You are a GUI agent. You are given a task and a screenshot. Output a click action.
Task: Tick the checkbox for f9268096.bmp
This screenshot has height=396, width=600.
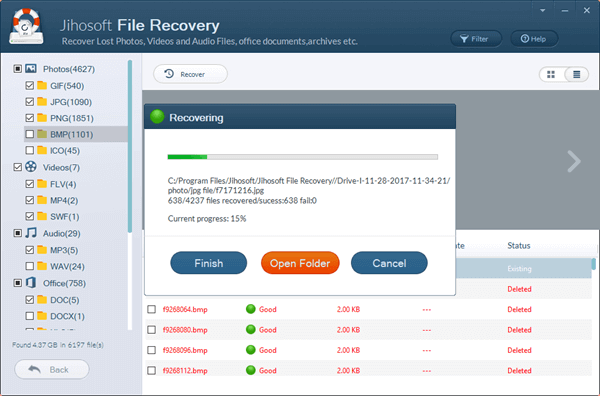pos(152,350)
